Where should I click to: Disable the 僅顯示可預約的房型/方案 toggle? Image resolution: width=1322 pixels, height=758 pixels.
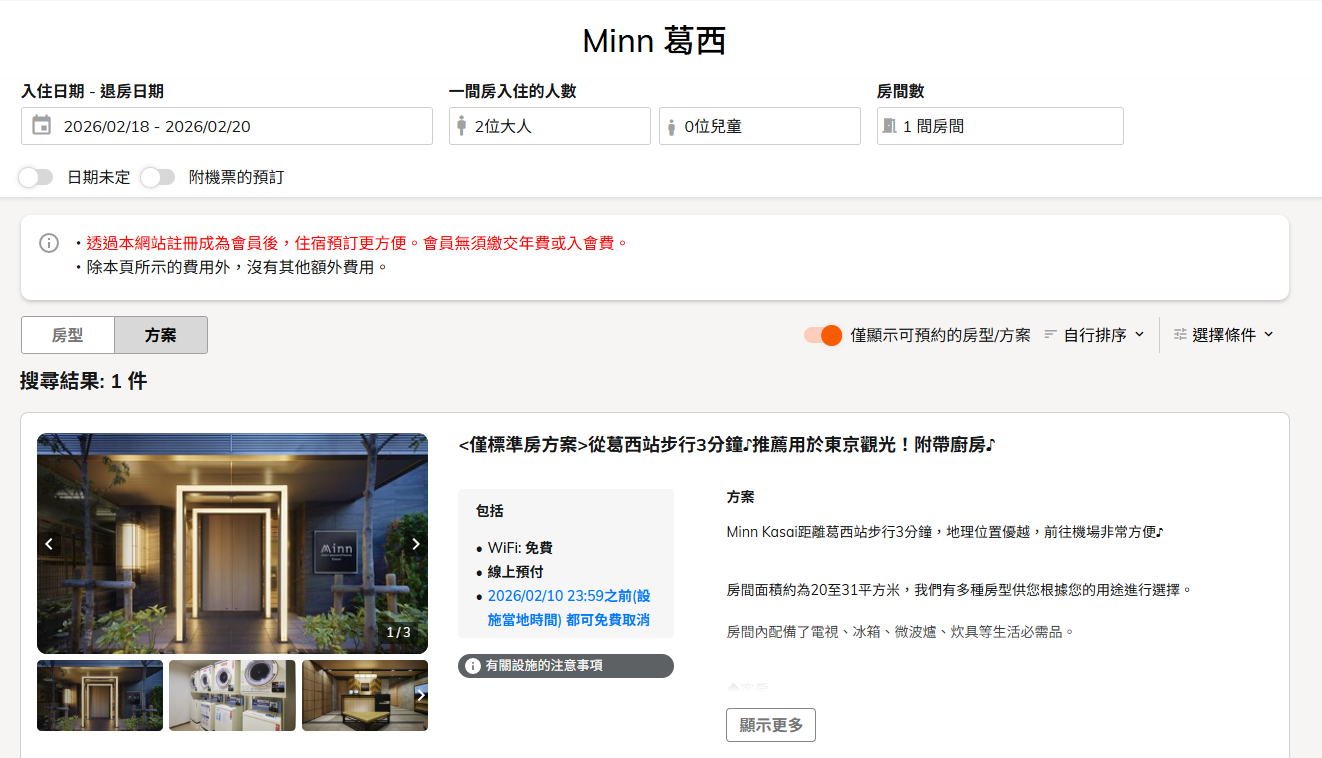pos(822,336)
